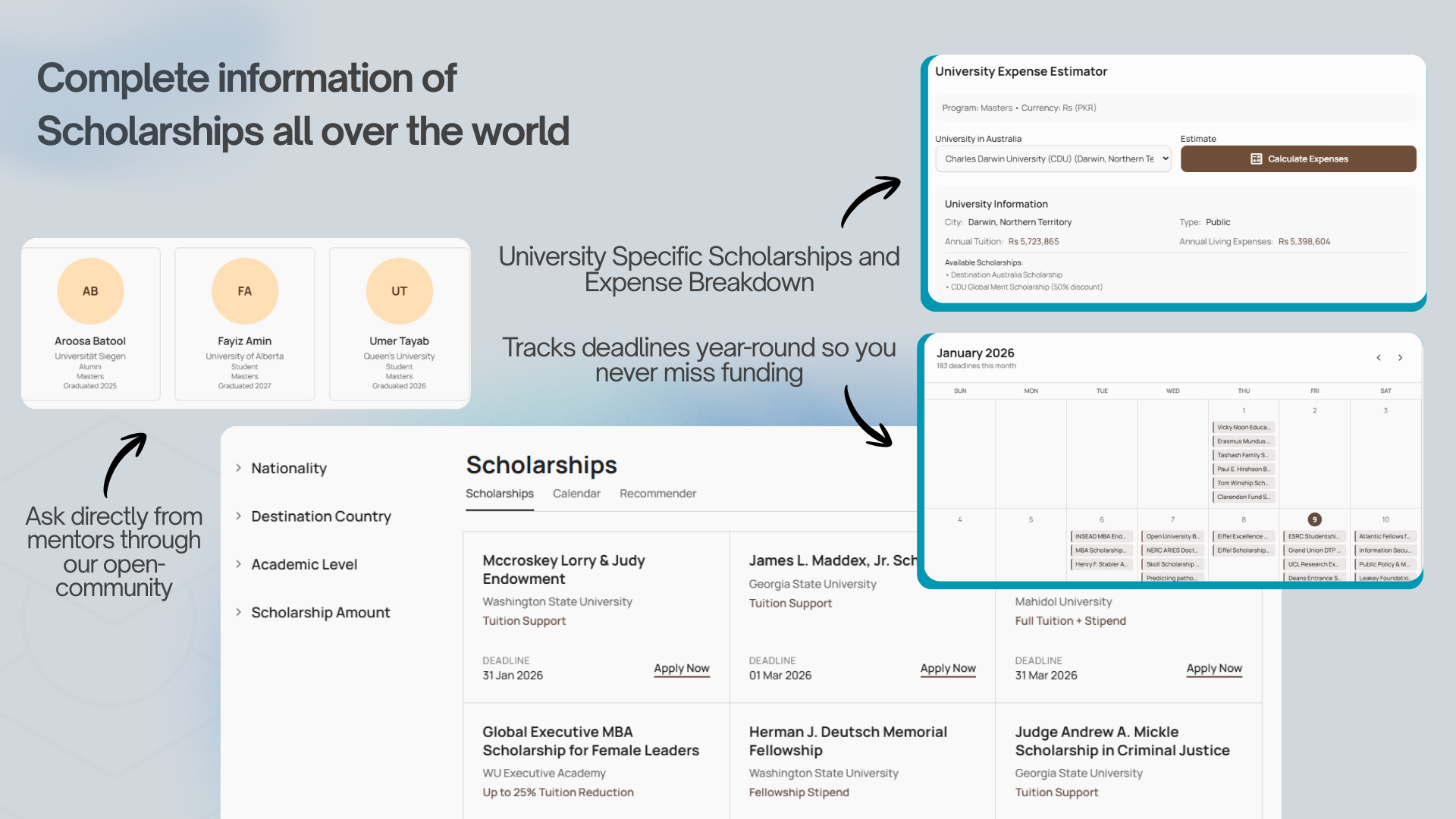Switch to the Calendar tab
The width and height of the screenshot is (1456, 819).
point(576,494)
